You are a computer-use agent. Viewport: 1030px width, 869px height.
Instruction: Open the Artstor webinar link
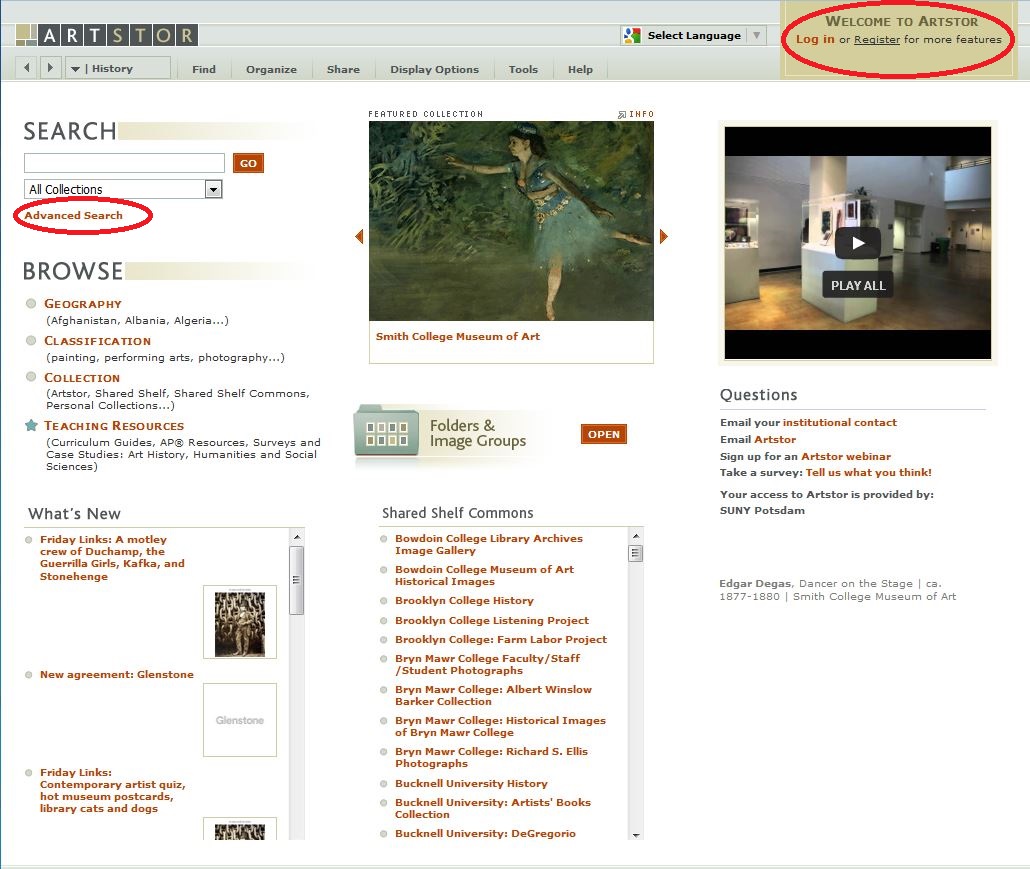(846, 457)
